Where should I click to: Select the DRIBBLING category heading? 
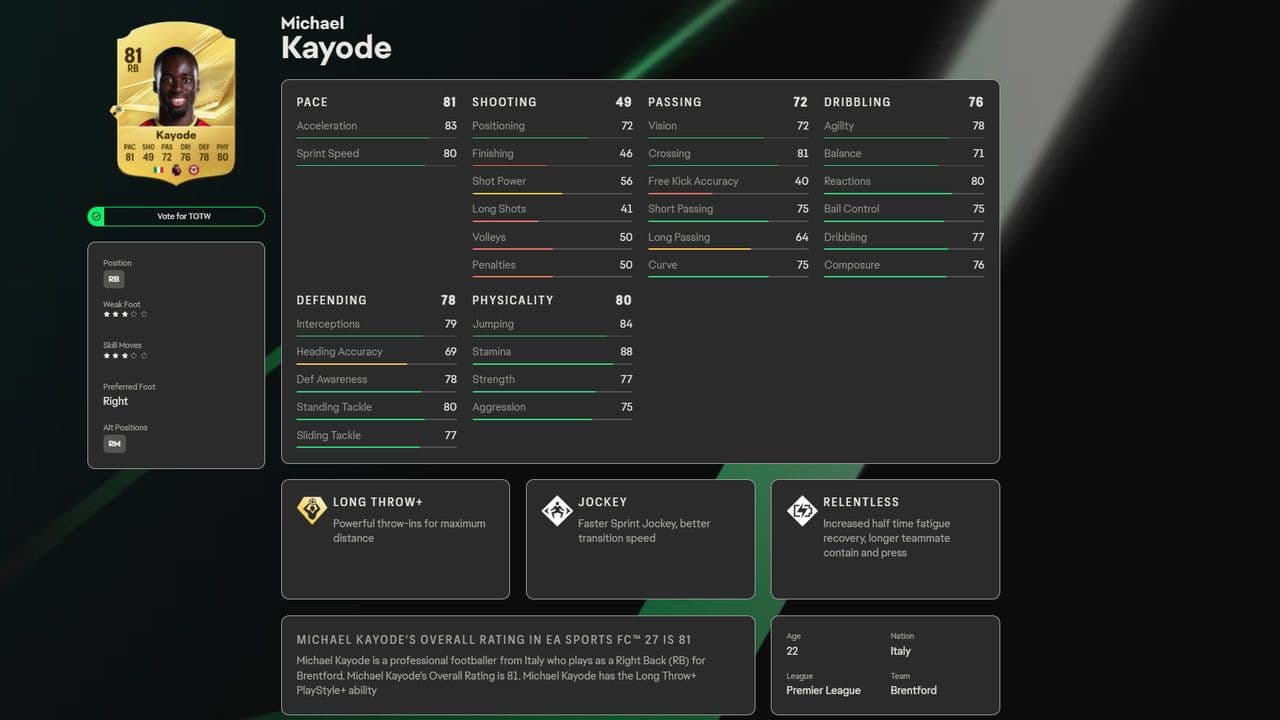(x=857, y=102)
